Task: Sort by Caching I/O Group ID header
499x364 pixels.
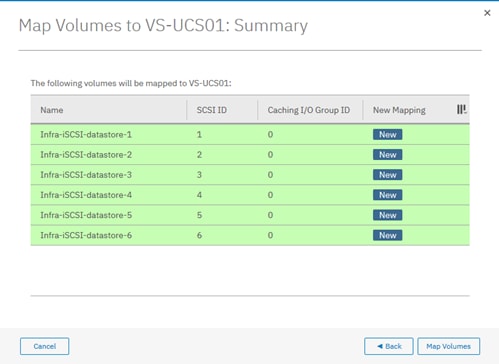Action: click(309, 110)
